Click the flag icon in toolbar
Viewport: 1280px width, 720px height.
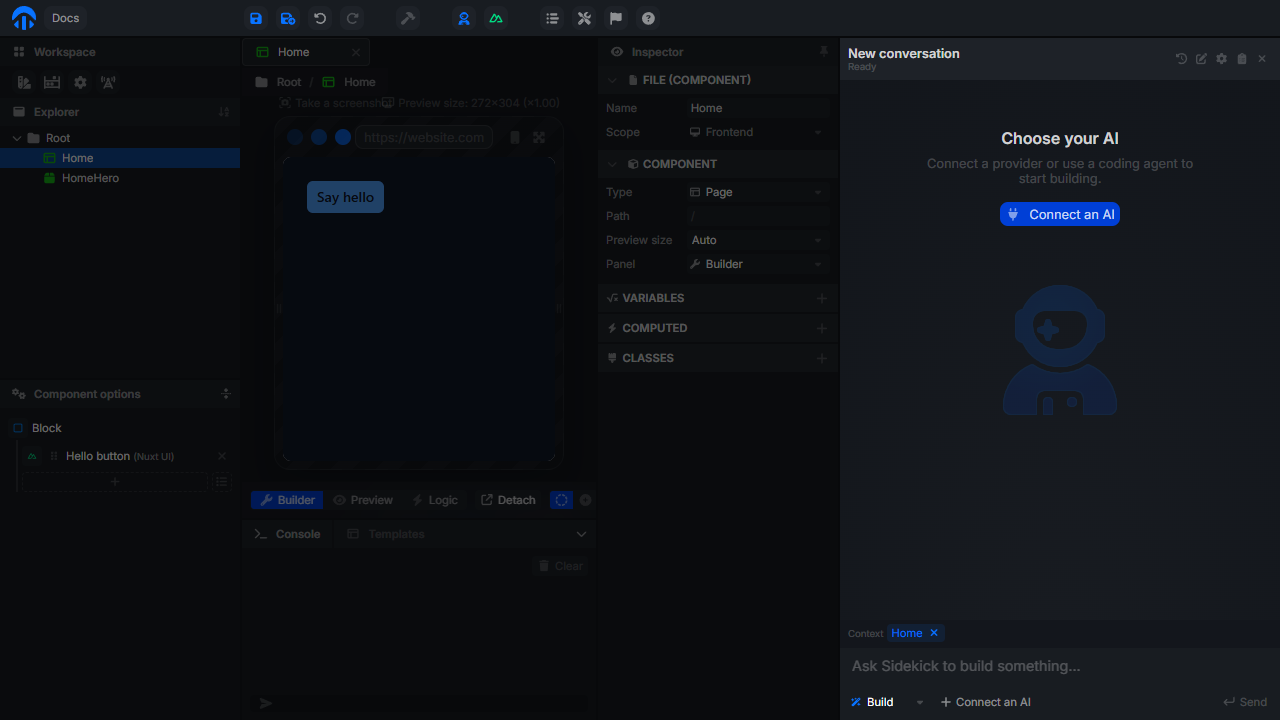(616, 18)
